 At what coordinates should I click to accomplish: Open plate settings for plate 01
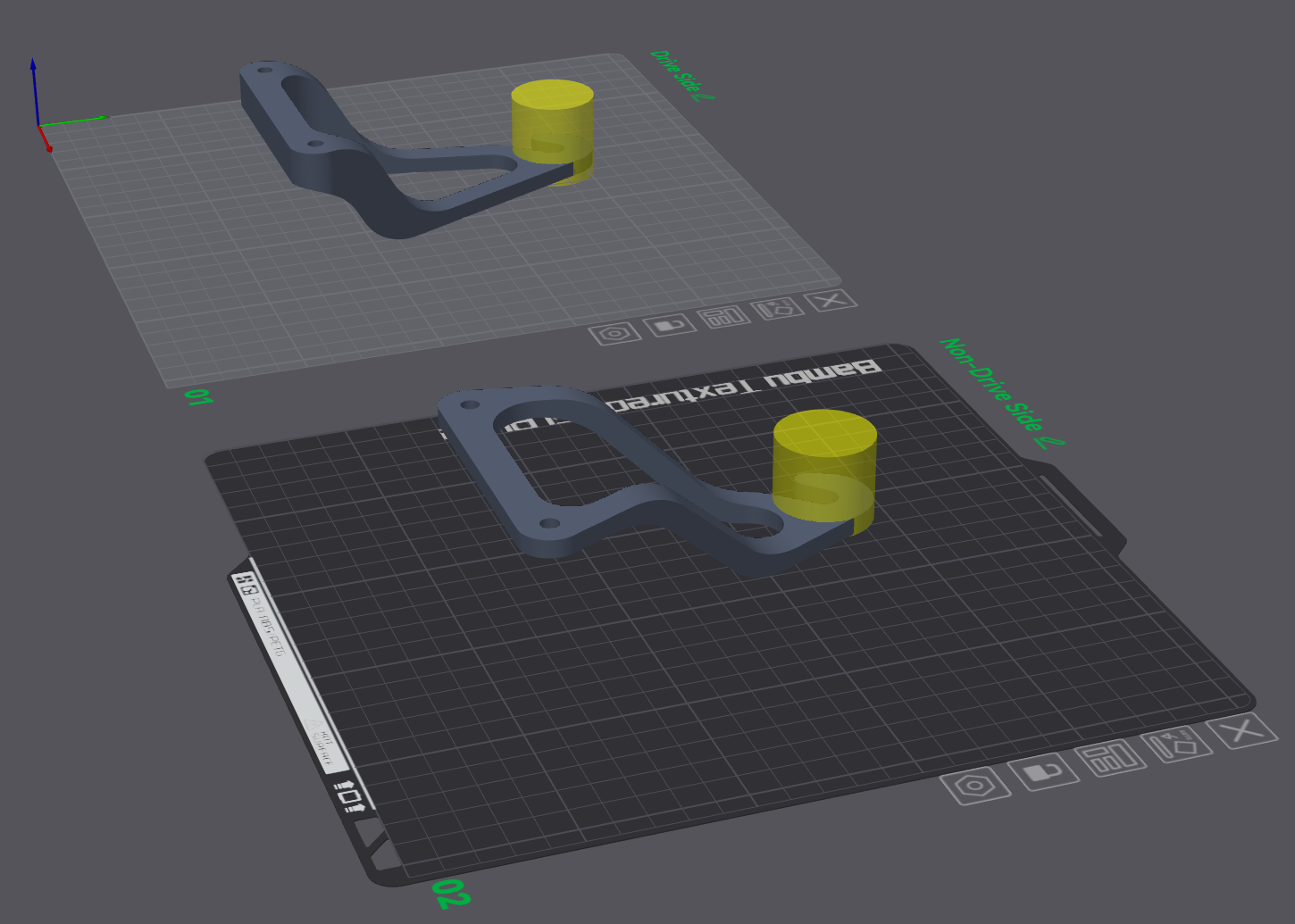click(614, 334)
